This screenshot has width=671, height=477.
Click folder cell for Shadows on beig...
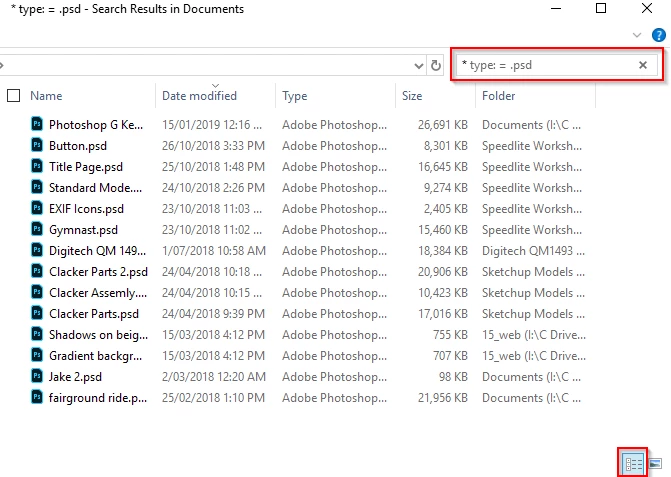[x=534, y=335]
